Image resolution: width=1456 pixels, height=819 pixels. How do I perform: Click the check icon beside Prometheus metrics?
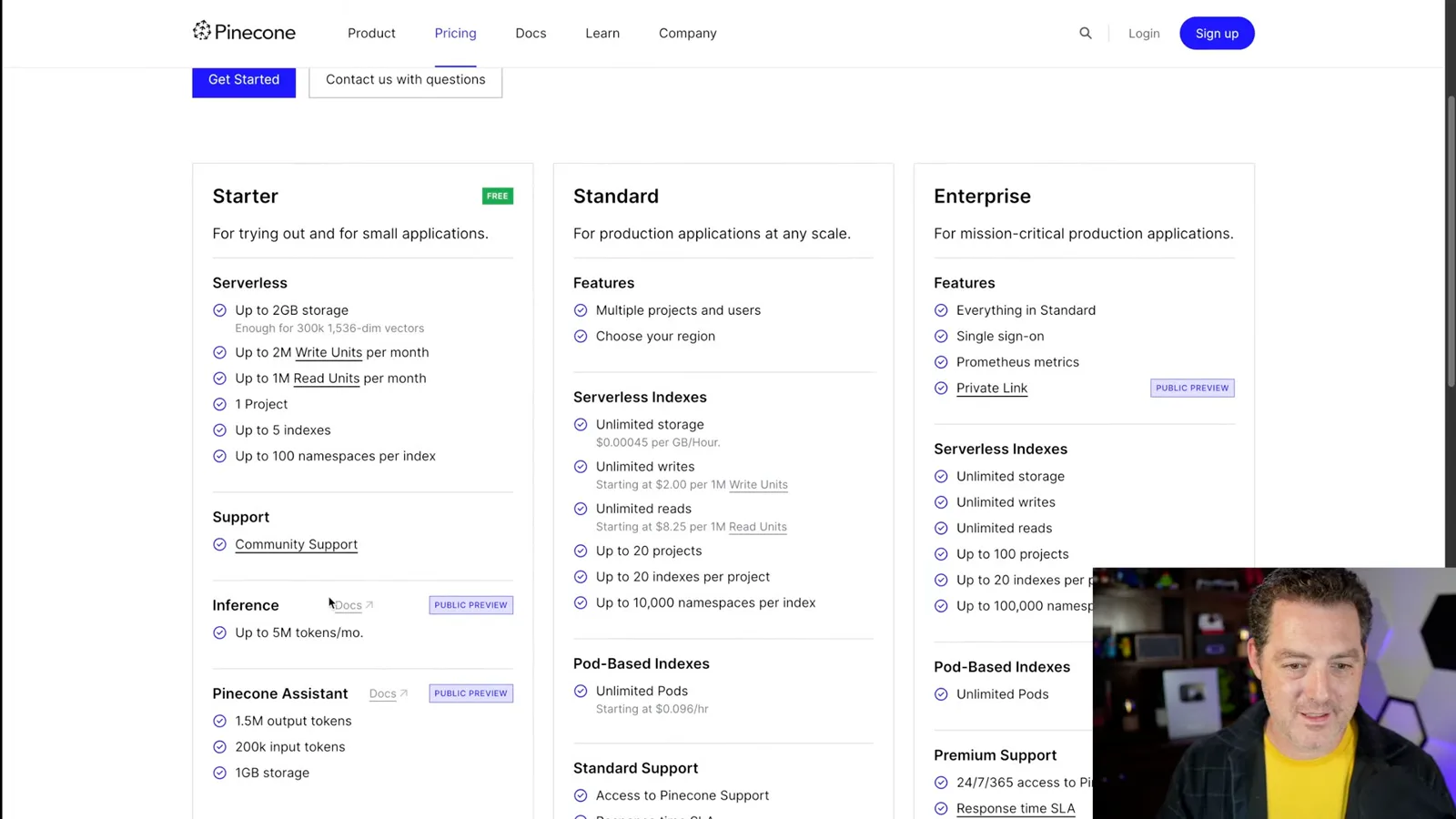click(x=941, y=362)
